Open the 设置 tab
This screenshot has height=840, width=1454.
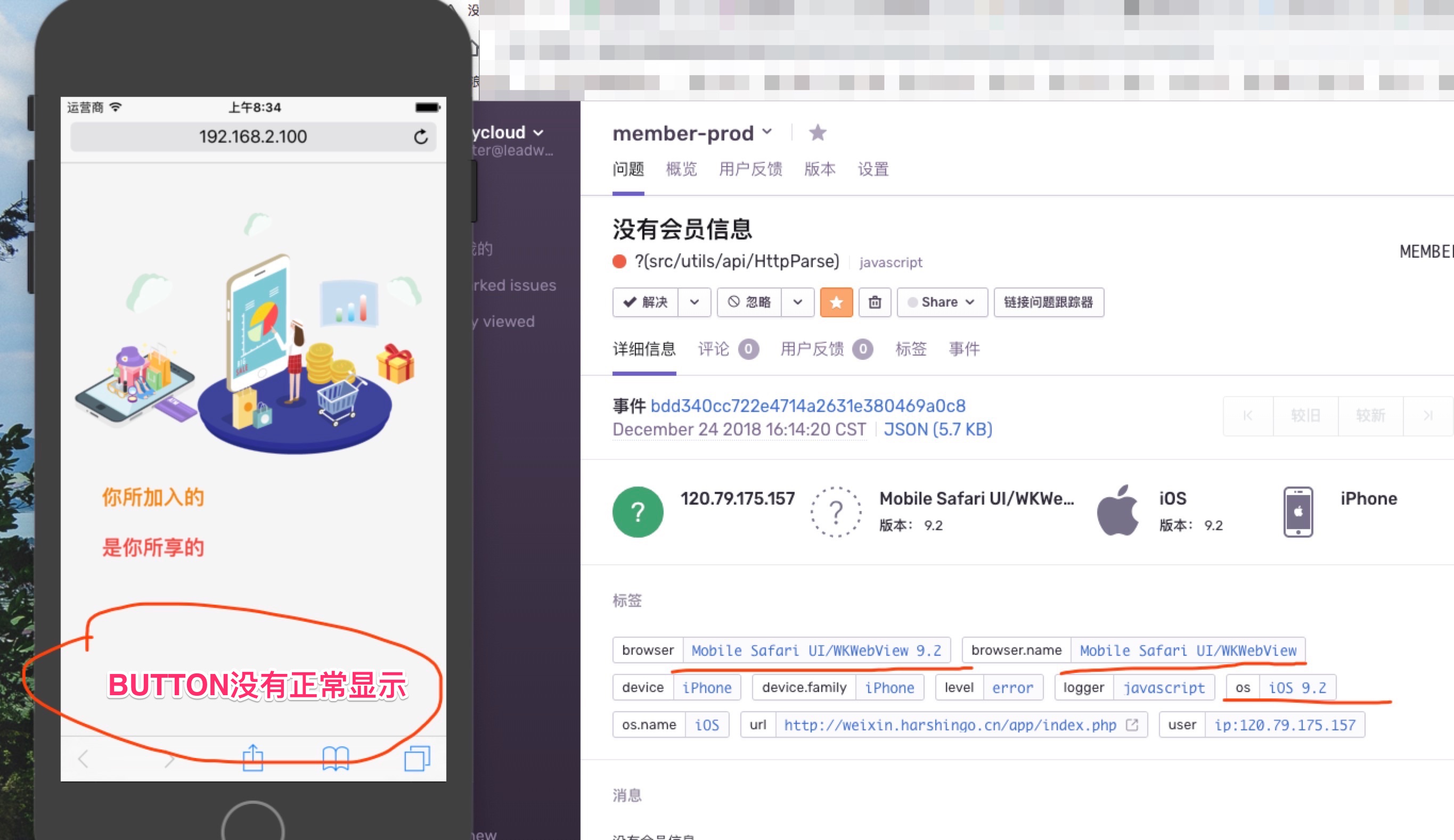tap(873, 169)
